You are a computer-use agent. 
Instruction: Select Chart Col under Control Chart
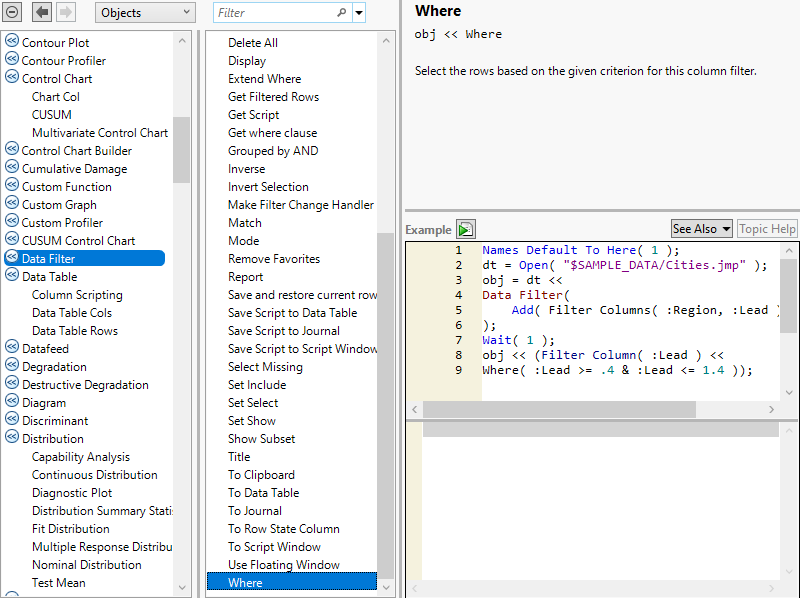pos(56,97)
